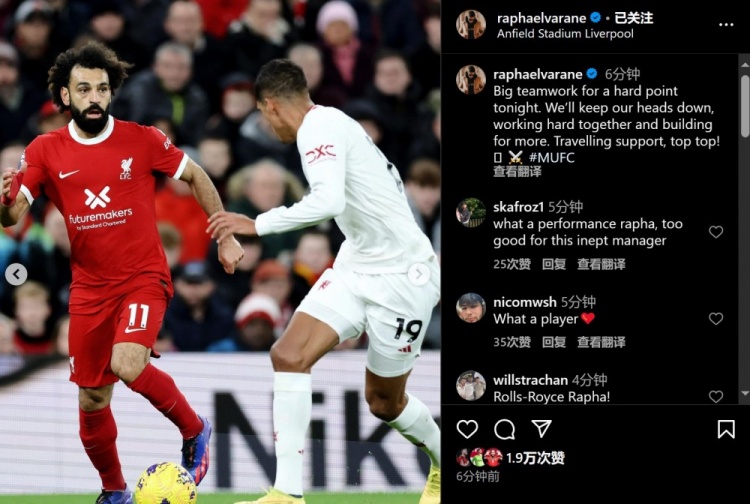View the 1.9万次赞 likes list
The width and height of the screenshot is (750, 504).
click(x=535, y=458)
